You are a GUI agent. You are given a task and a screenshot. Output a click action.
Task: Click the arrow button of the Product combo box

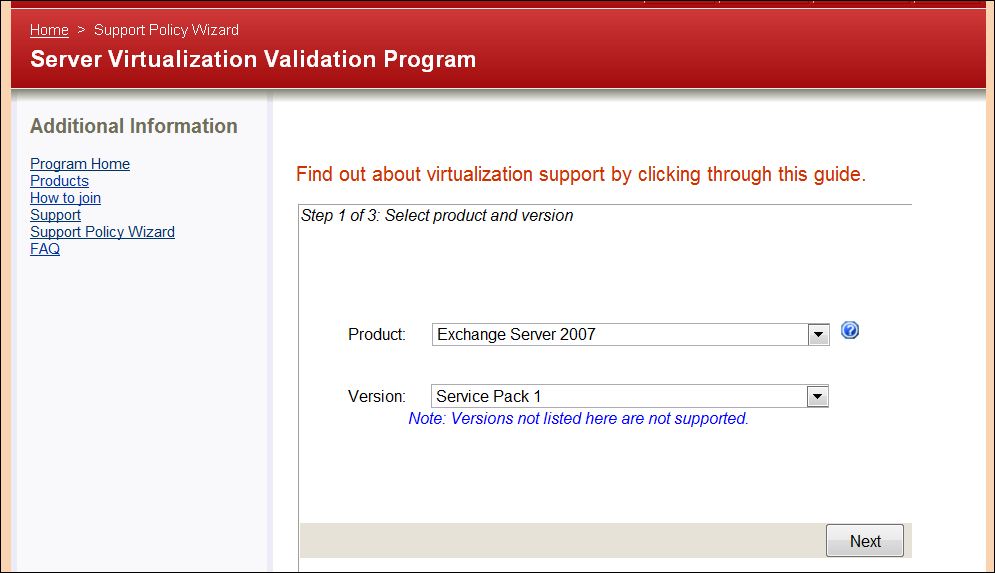point(819,335)
